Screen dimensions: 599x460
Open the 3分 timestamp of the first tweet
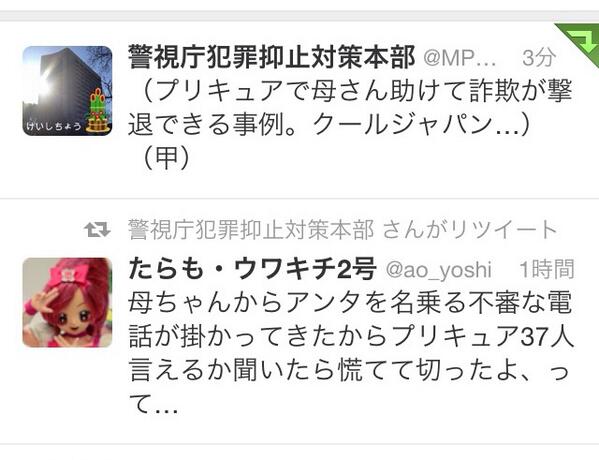pos(539,58)
